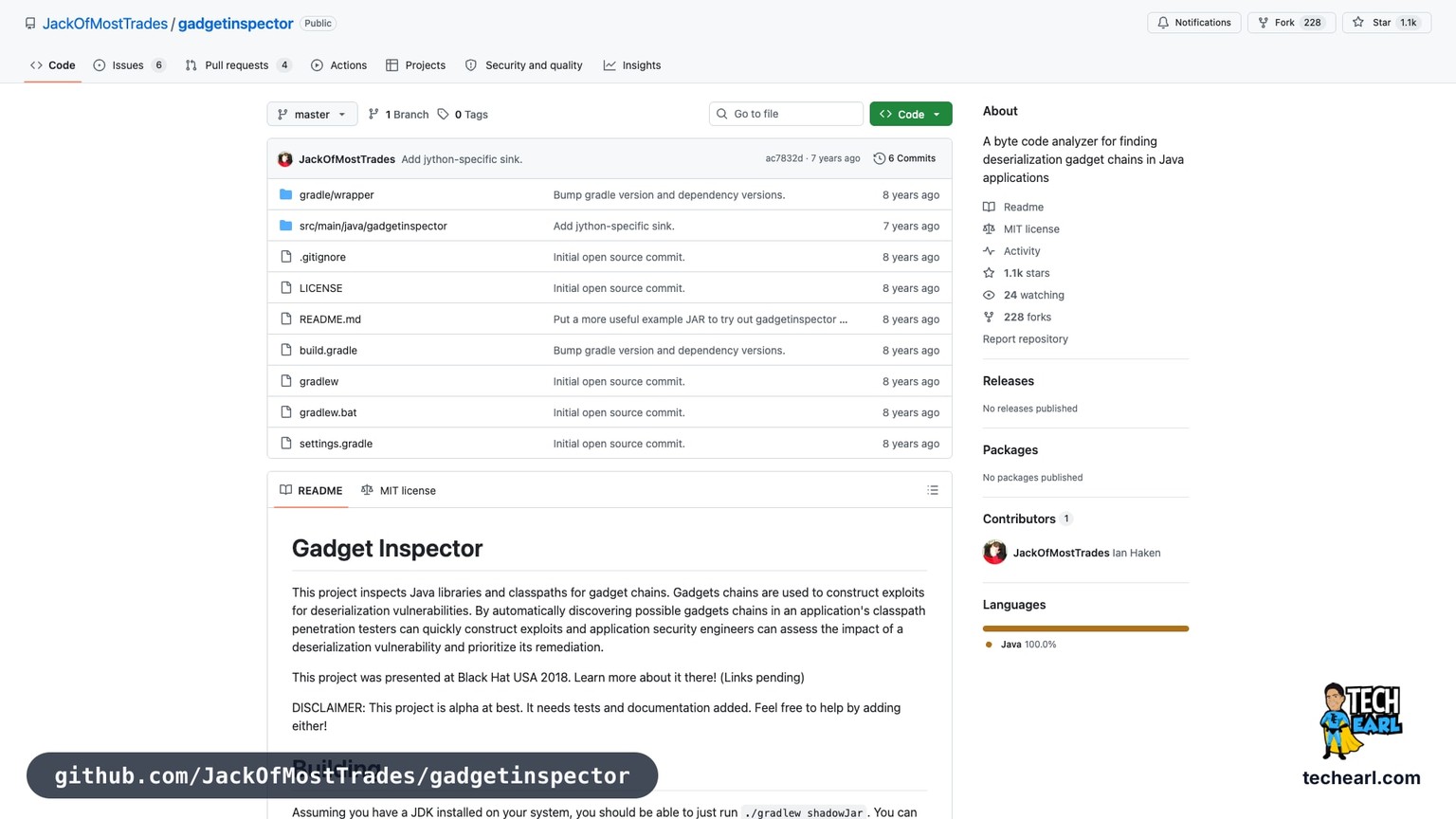Click the book icon next to Readme in About
The width and height of the screenshot is (1456, 819).
pos(989,207)
